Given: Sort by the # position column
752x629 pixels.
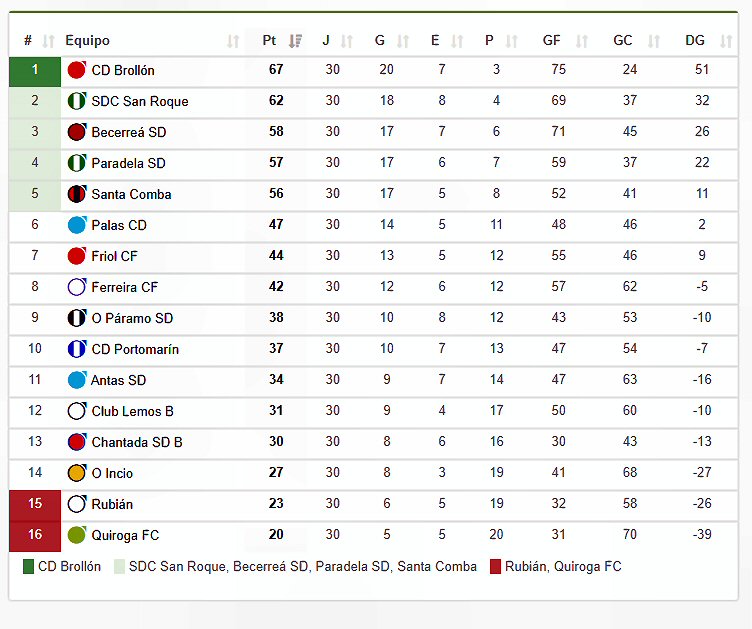Looking at the screenshot, I should [x=50, y=41].
